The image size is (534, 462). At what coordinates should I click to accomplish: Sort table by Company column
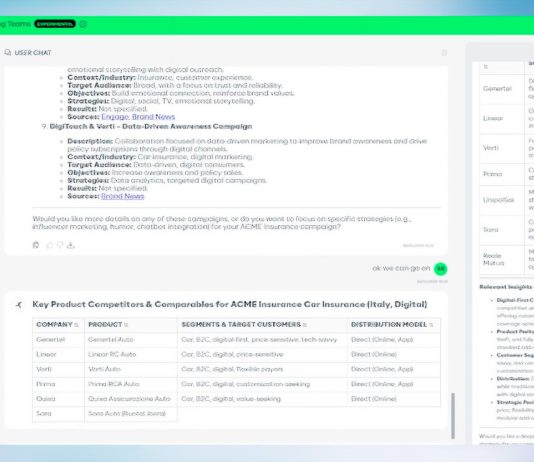pyautogui.click(x=76, y=325)
